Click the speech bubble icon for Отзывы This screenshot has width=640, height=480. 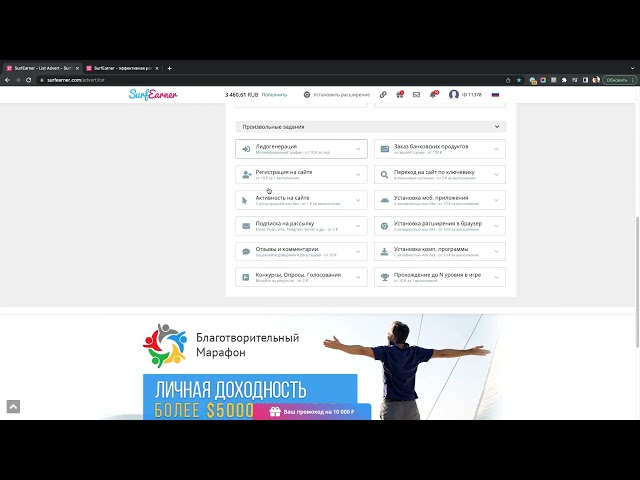click(246, 252)
